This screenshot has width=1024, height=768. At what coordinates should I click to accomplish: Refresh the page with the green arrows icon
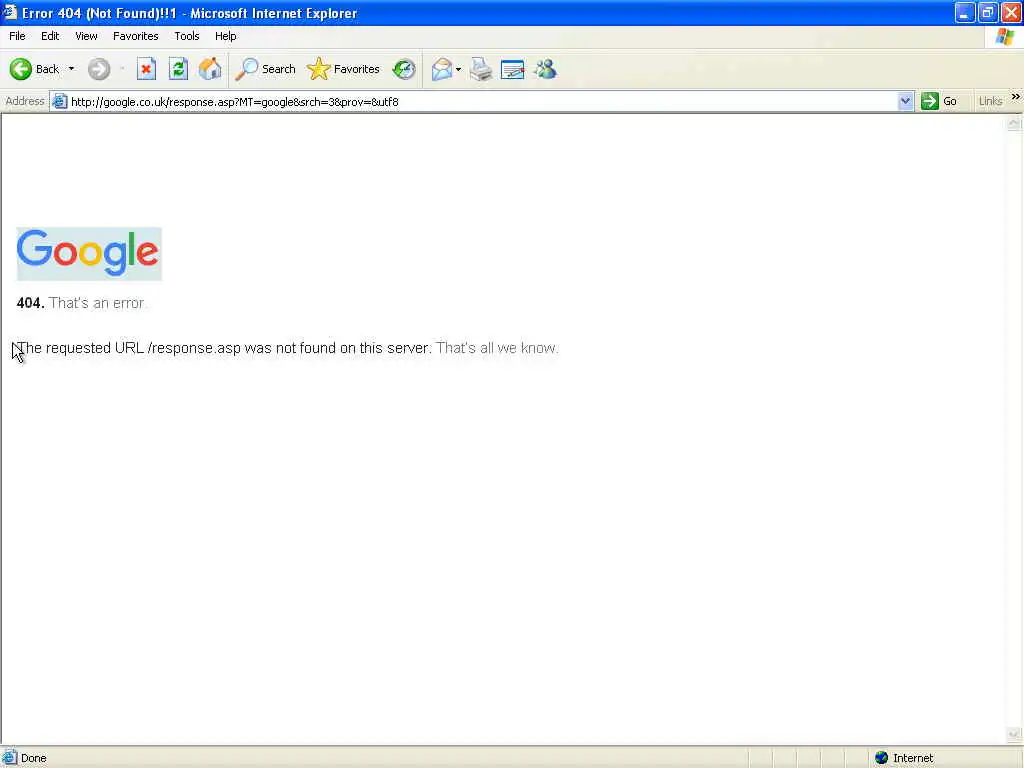click(178, 69)
